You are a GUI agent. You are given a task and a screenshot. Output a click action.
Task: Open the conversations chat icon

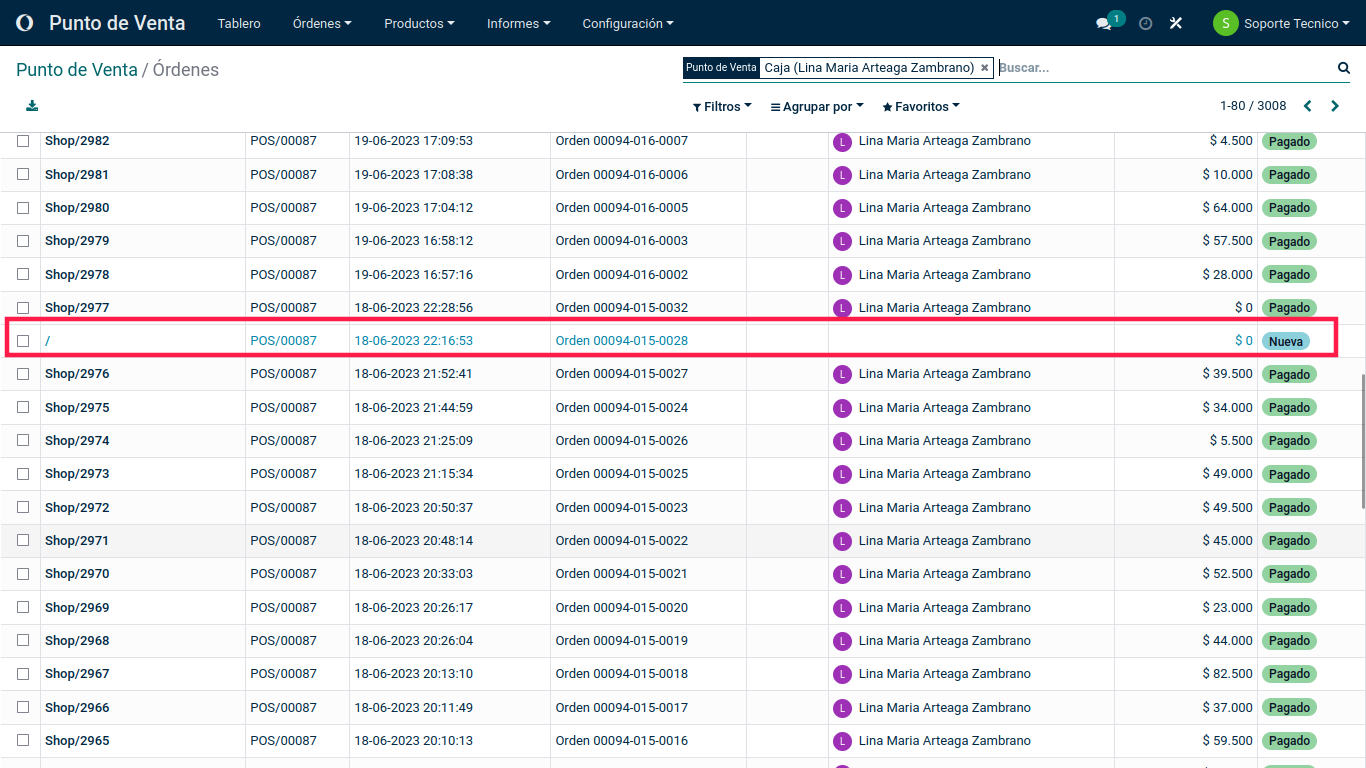pos(1104,23)
